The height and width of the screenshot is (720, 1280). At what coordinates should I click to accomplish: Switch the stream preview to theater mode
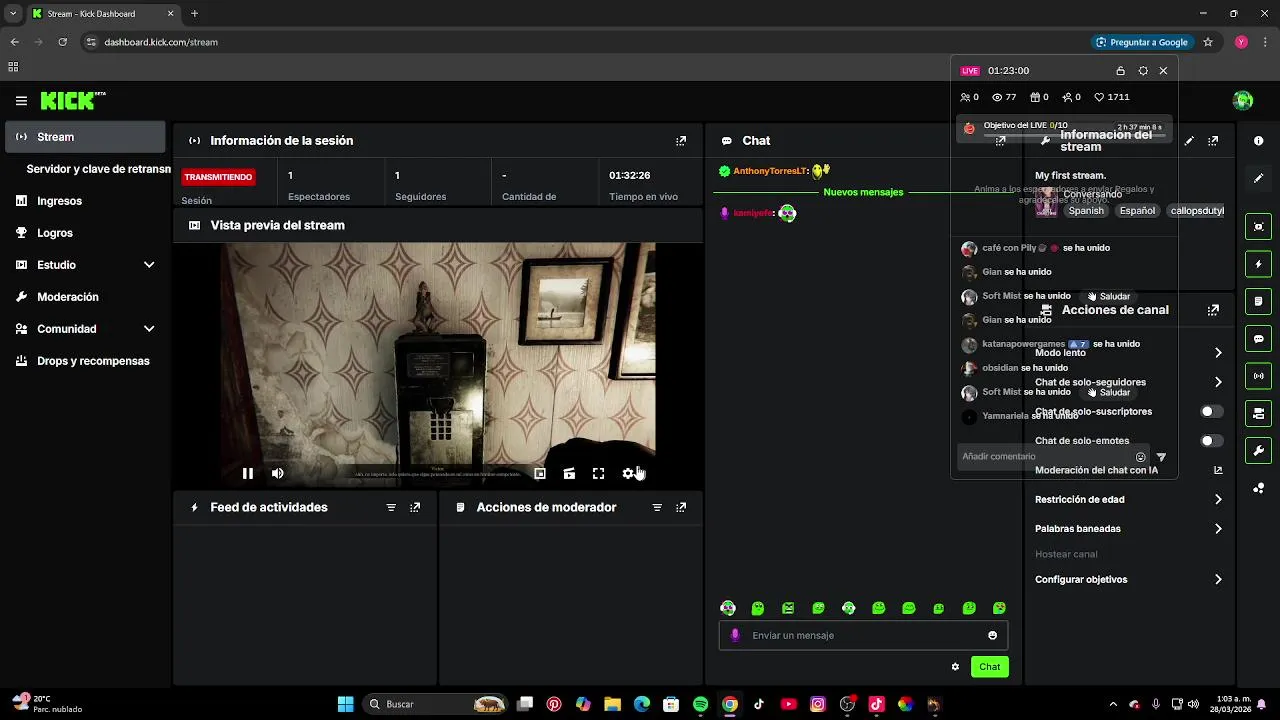[x=569, y=474]
